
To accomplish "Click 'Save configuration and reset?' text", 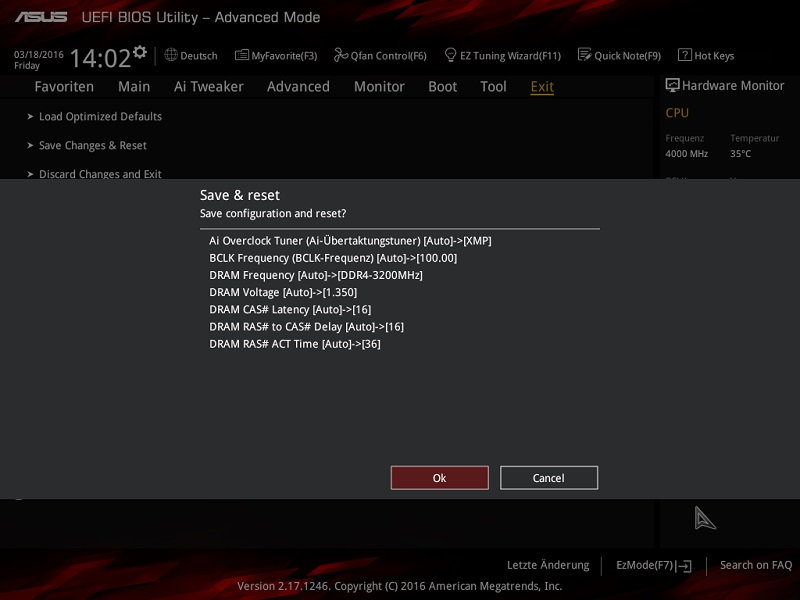I will tap(273, 213).
